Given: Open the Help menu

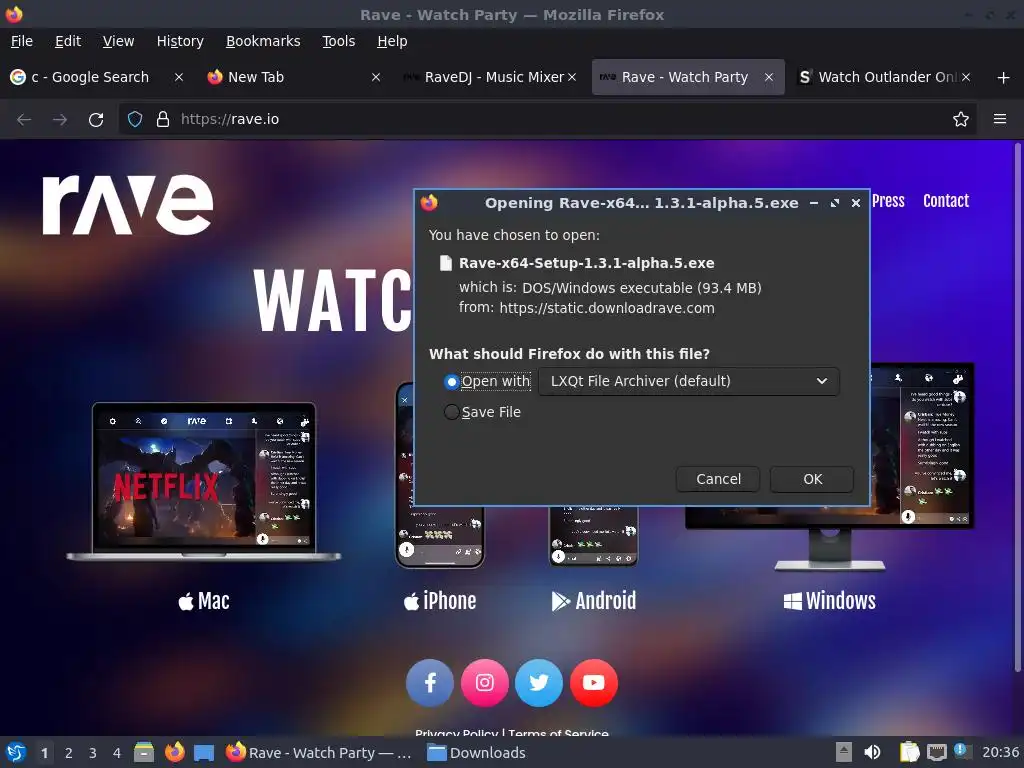Looking at the screenshot, I should click(x=392, y=41).
